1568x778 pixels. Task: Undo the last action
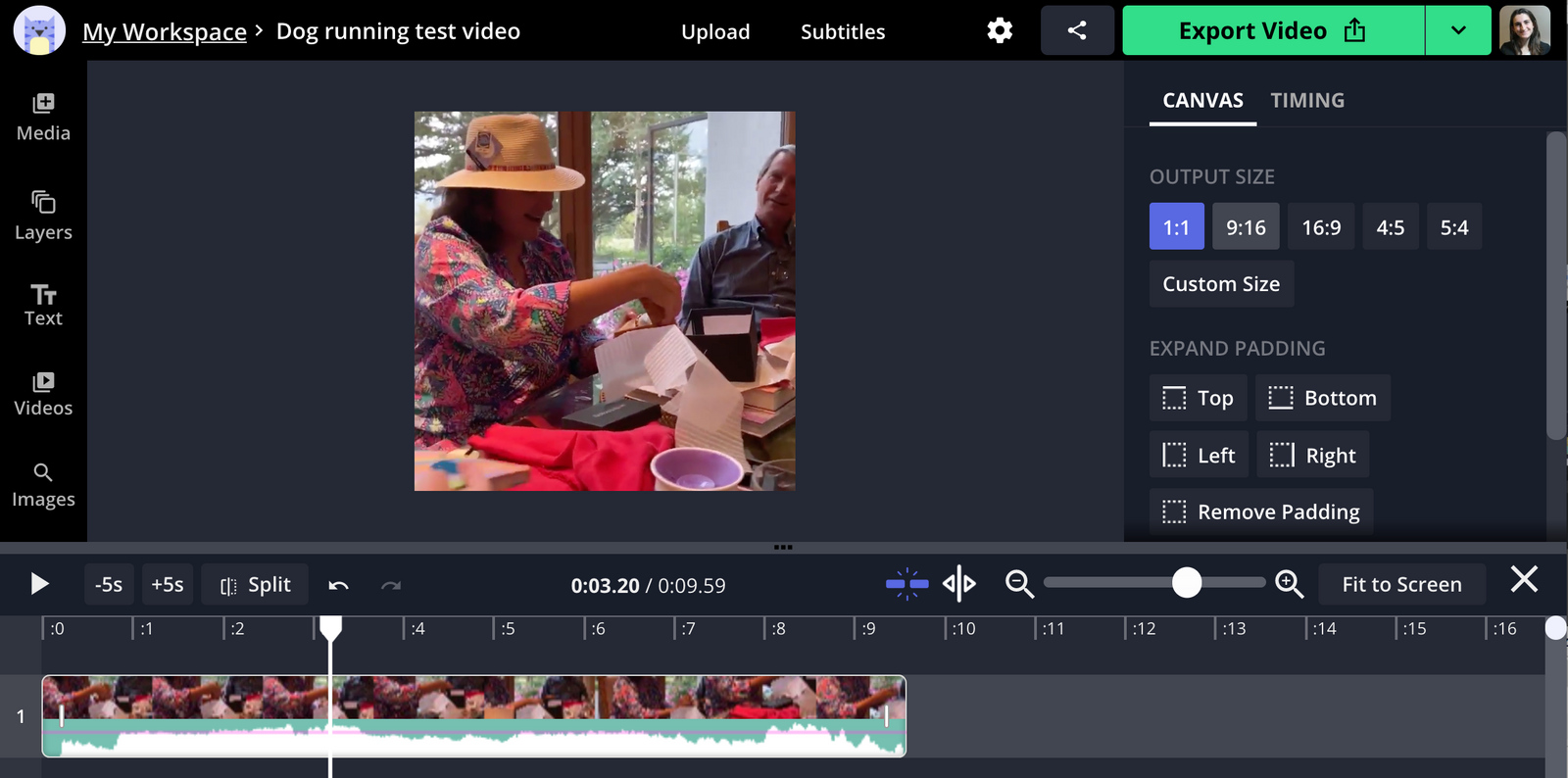[338, 585]
